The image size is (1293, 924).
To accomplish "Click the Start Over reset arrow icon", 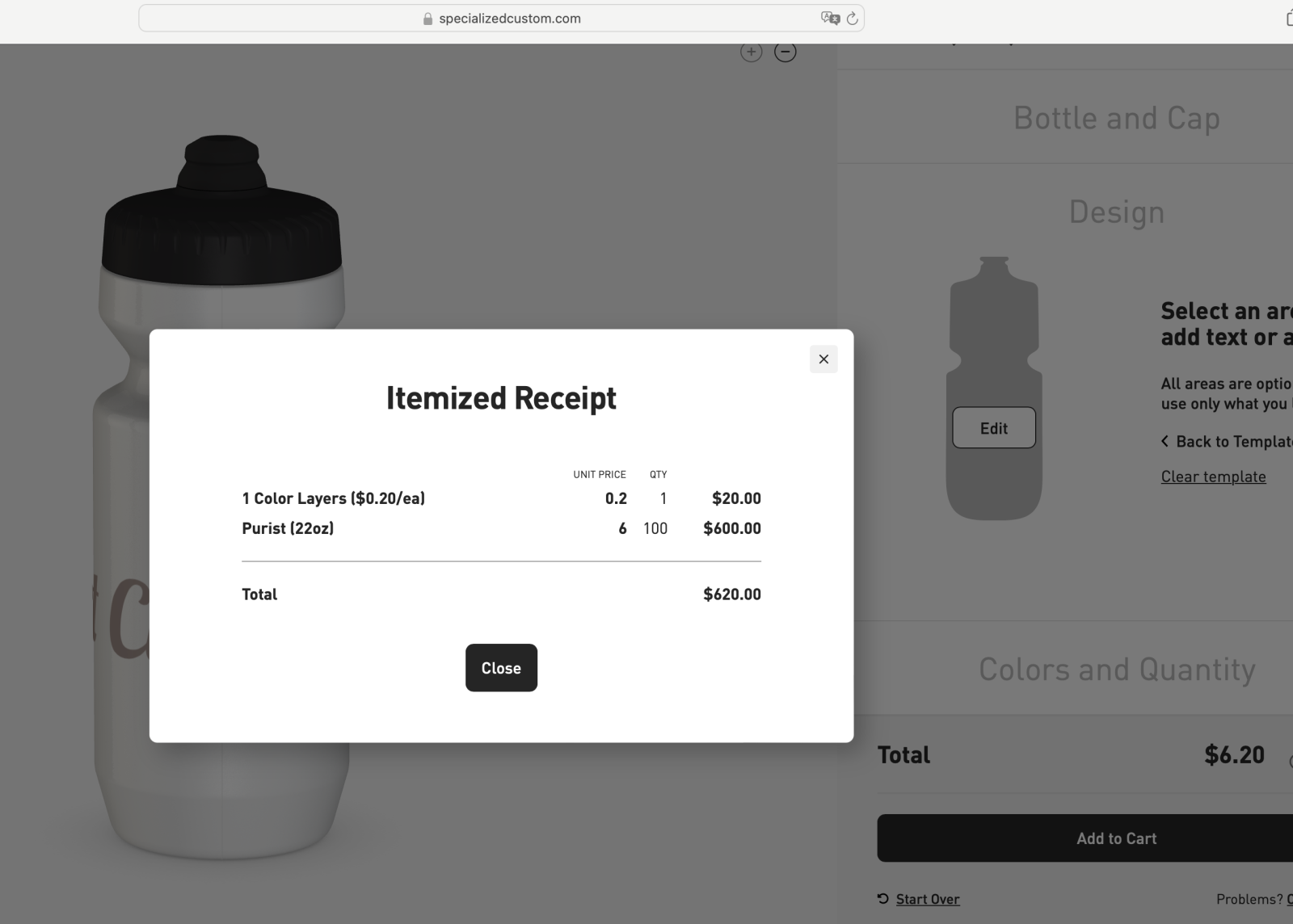I will (x=883, y=899).
